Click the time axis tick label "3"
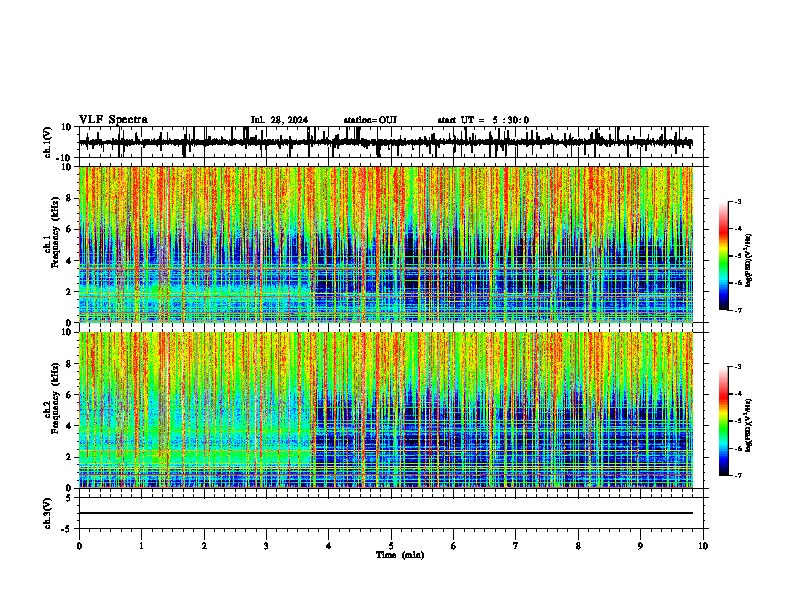792x612 pixels. [x=266, y=546]
